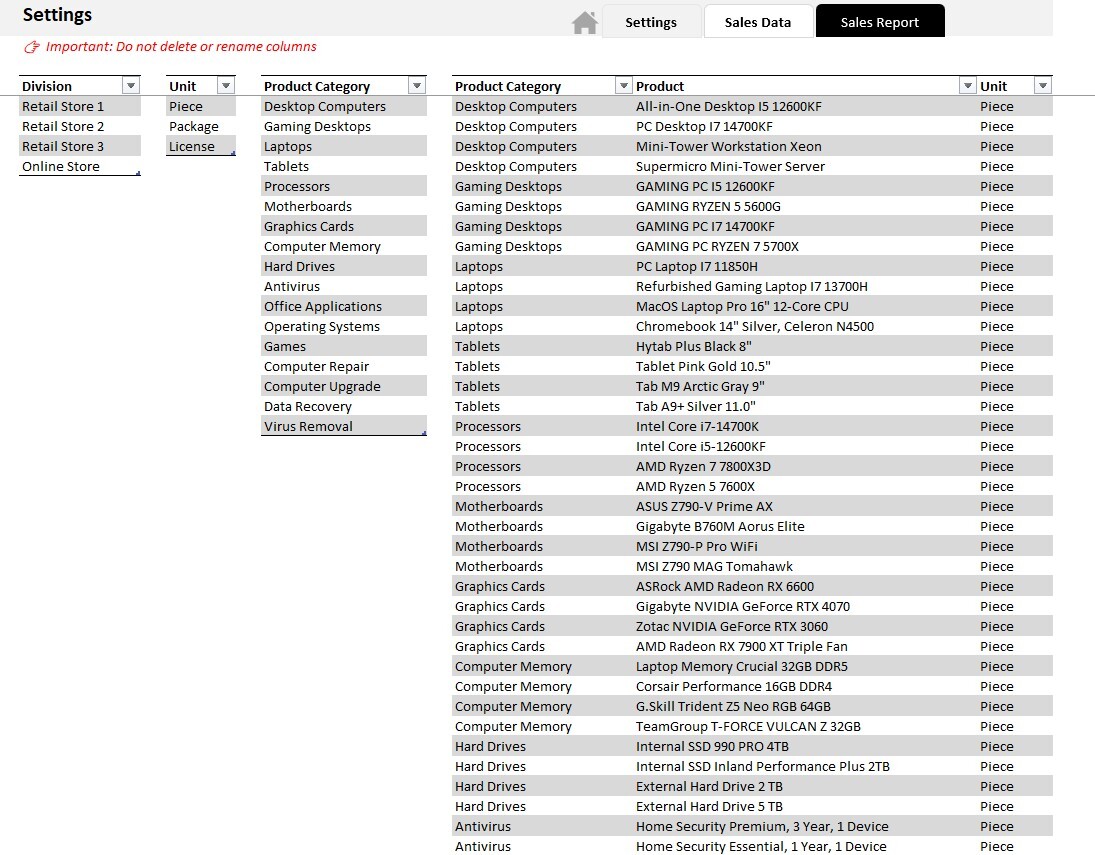The width and height of the screenshot is (1095, 855).
Task: Select the Retail Store 2 cell
Action: pyautogui.click(x=80, y=126)
